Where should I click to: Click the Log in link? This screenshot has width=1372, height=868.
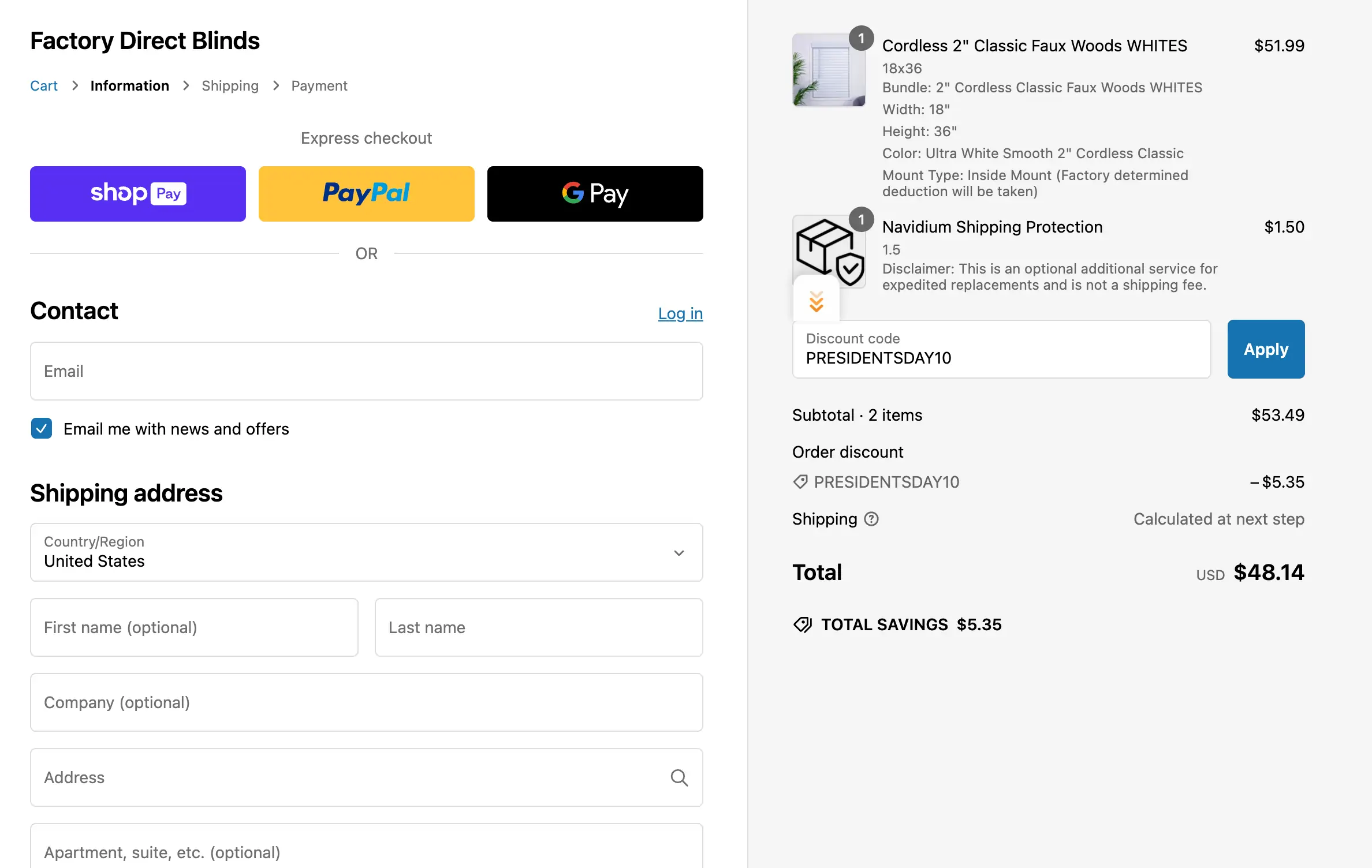pos(680,313)
